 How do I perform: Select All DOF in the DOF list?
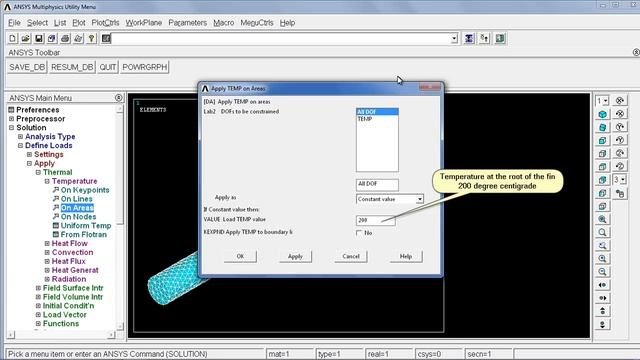coord(377,112)
